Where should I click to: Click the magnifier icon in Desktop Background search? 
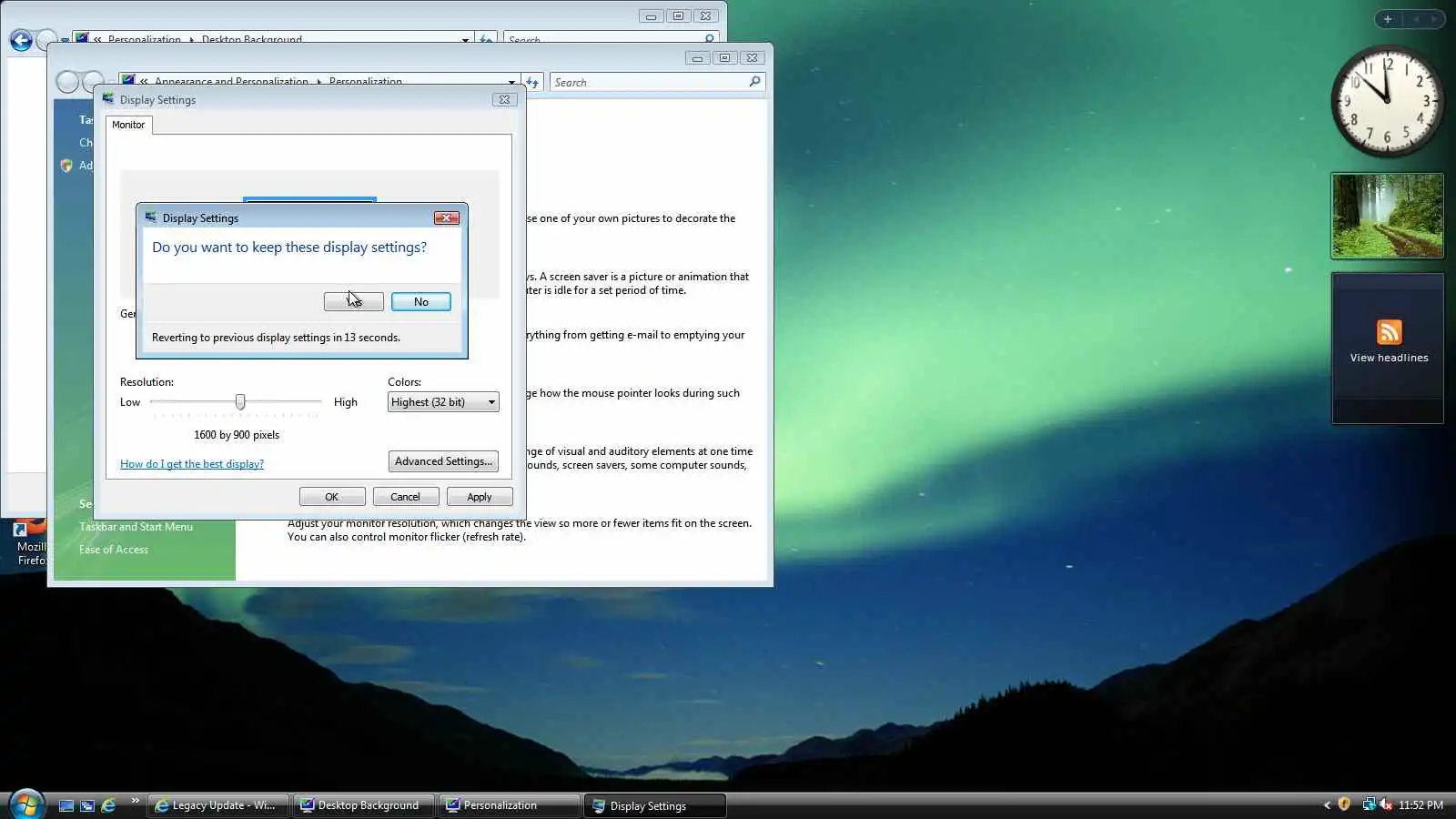tap(709, 39)
